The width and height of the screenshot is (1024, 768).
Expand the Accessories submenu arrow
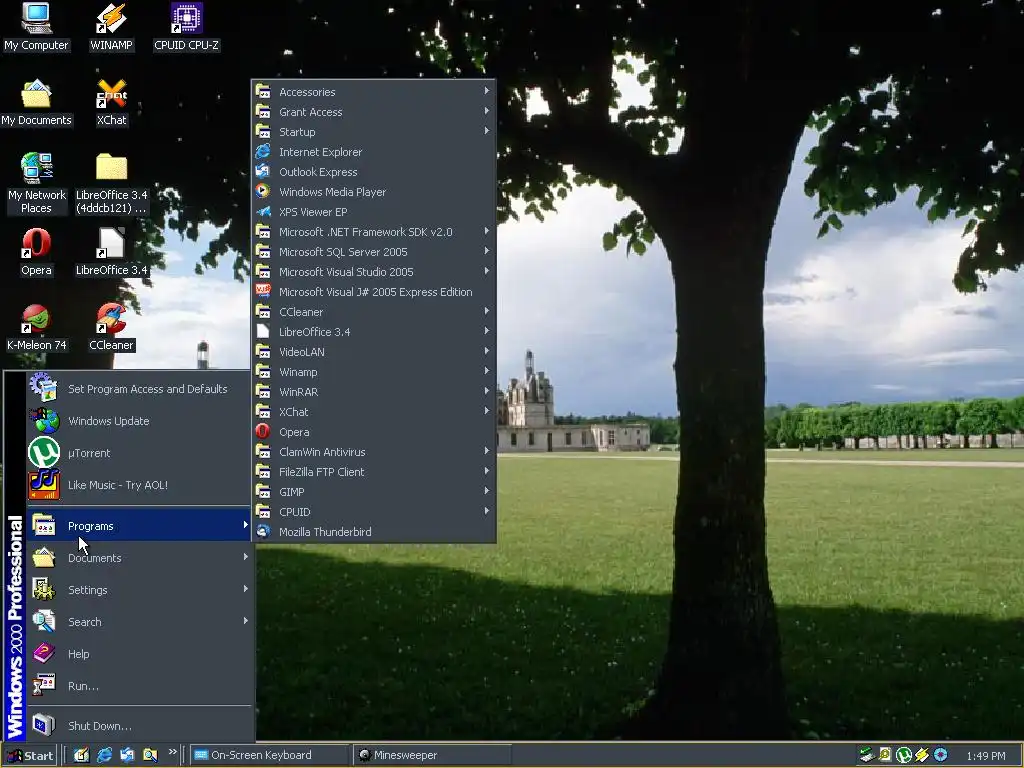(x=487, y=91)
